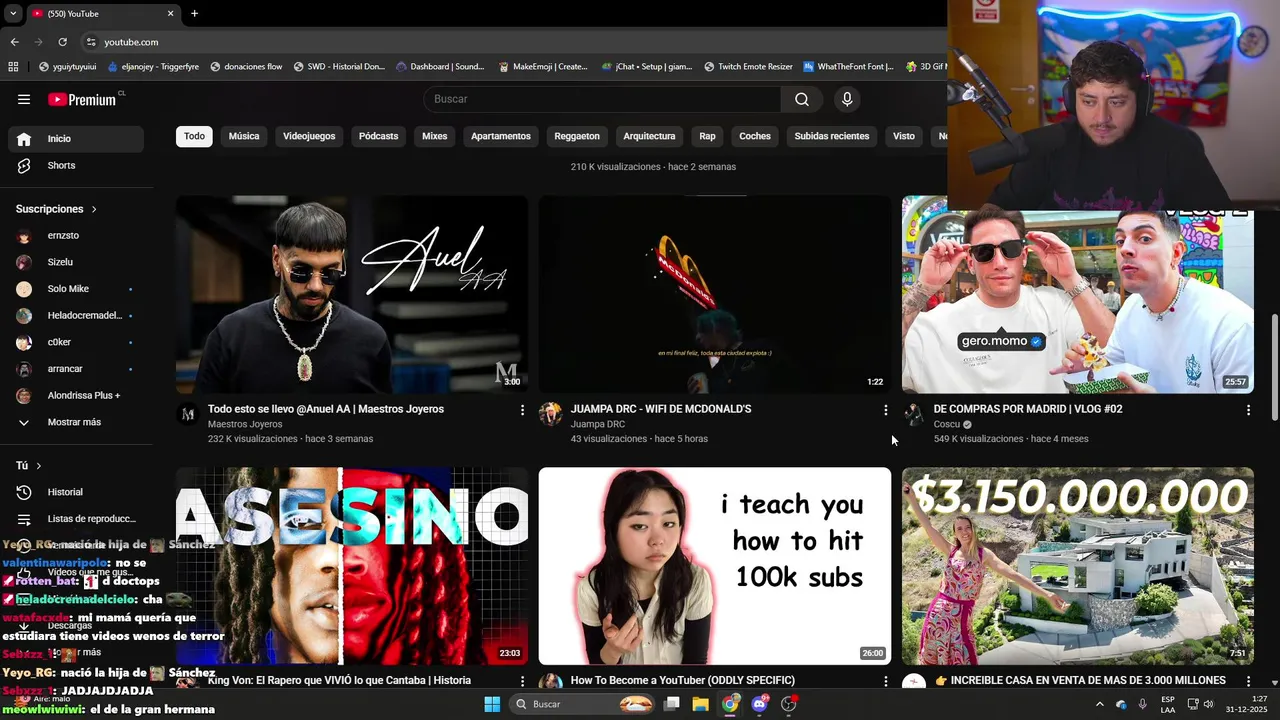Select the Todo filter chip
The height and width of the screenshot is (720, 1280).
pos(194,136)
